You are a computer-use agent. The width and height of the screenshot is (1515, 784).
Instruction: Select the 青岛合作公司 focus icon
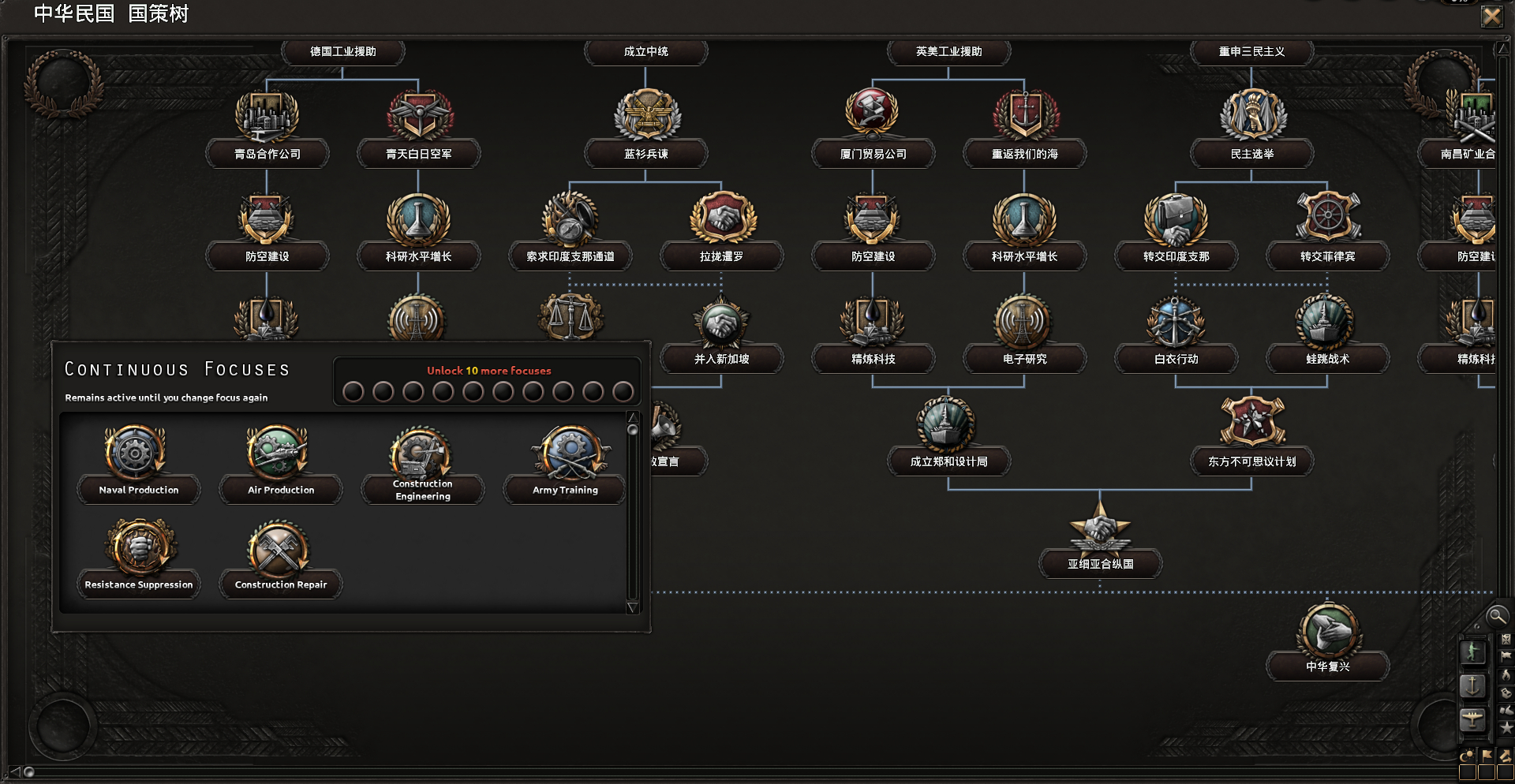[267, 115]
